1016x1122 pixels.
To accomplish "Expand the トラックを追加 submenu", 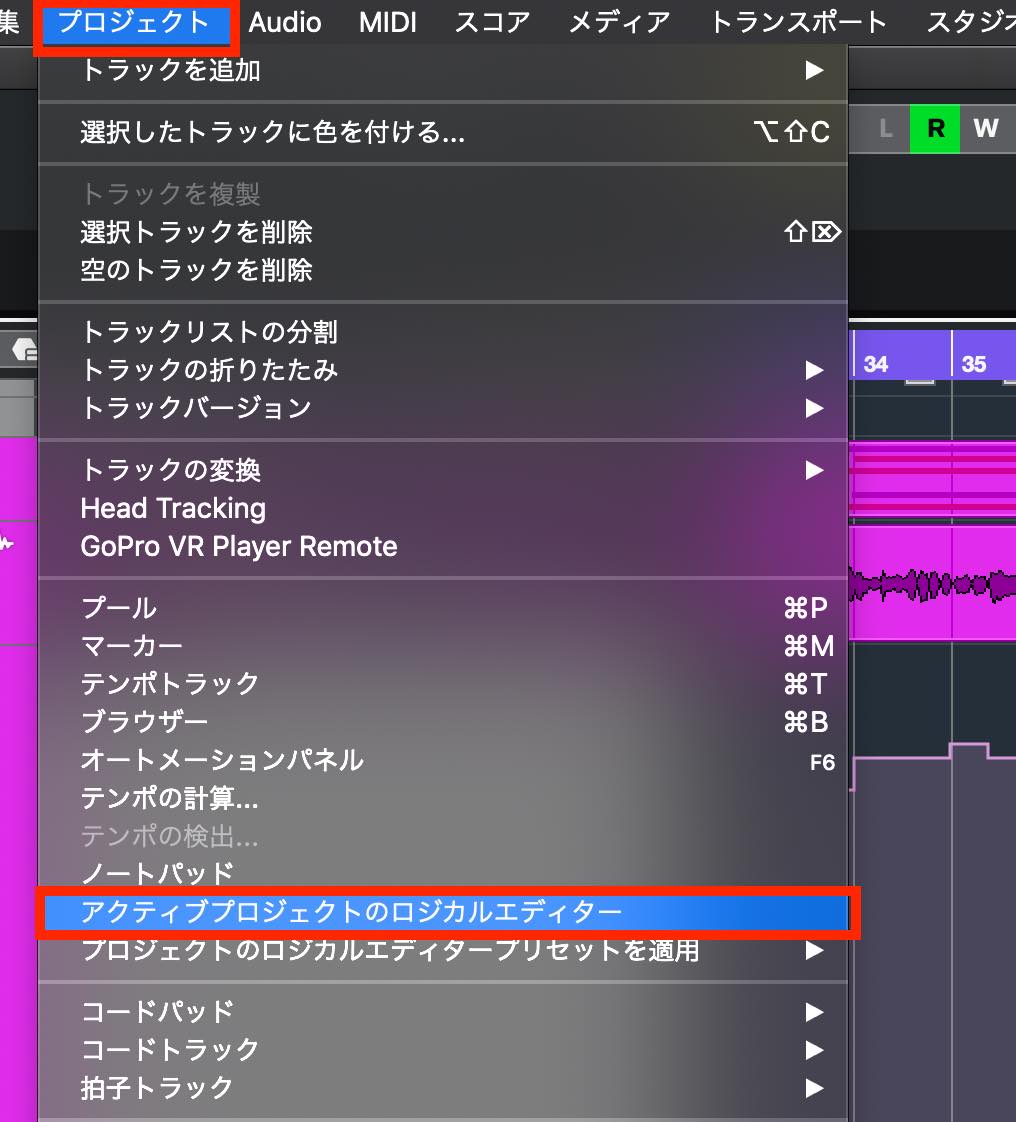I will (x=443, y=70).
